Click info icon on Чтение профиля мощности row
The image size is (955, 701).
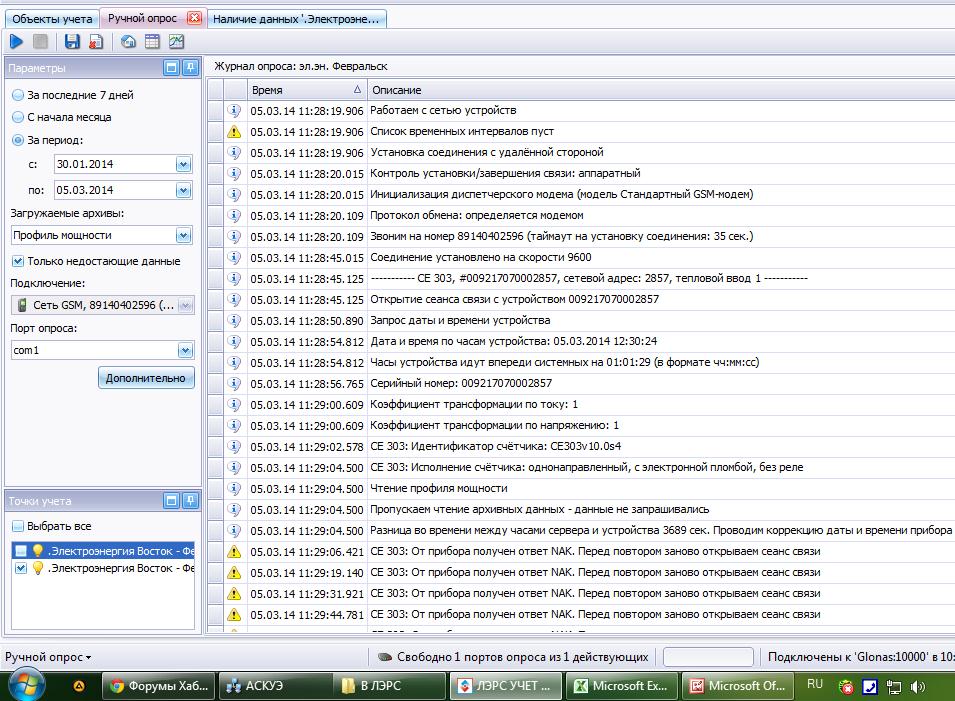(x=234, y=488)
